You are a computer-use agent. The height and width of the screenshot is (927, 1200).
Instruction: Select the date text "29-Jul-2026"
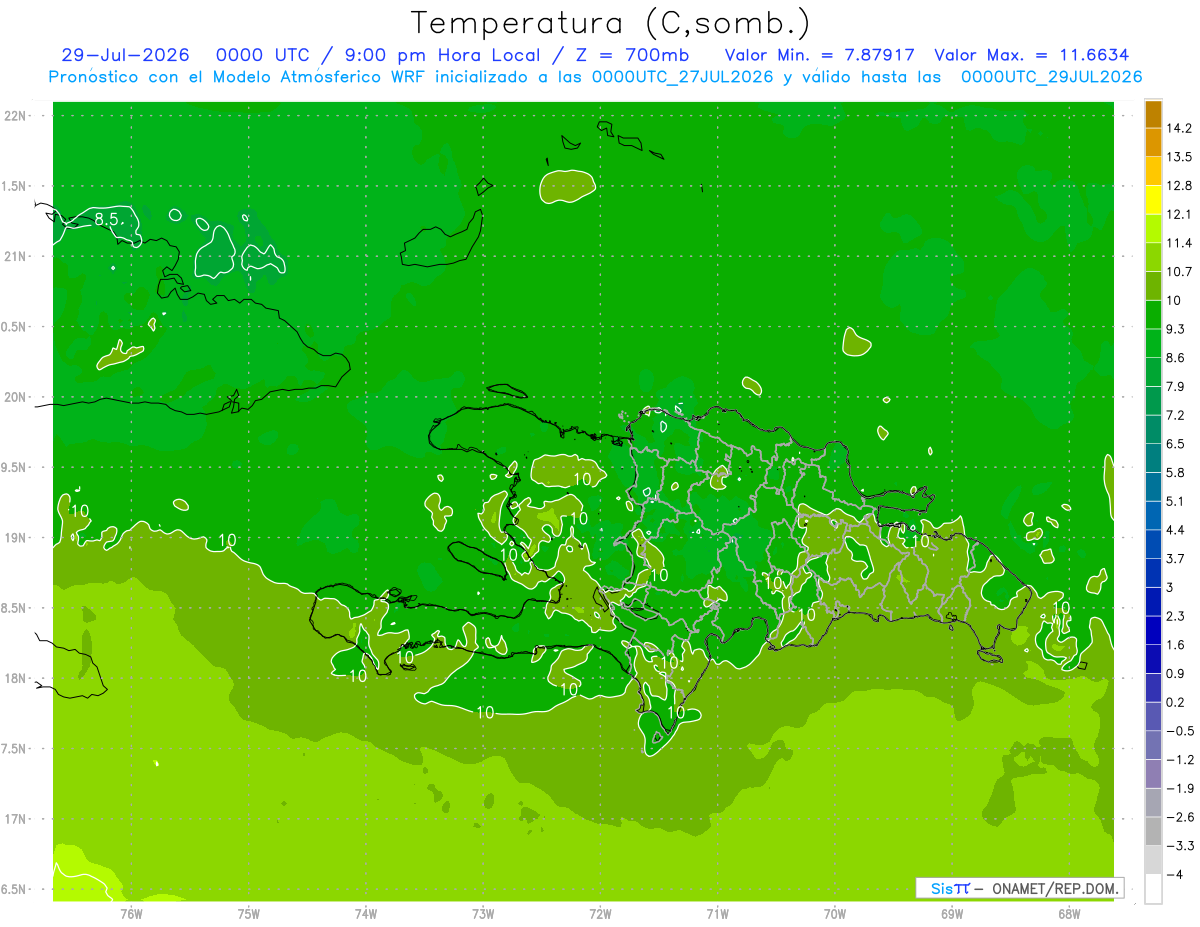(125, 55)
